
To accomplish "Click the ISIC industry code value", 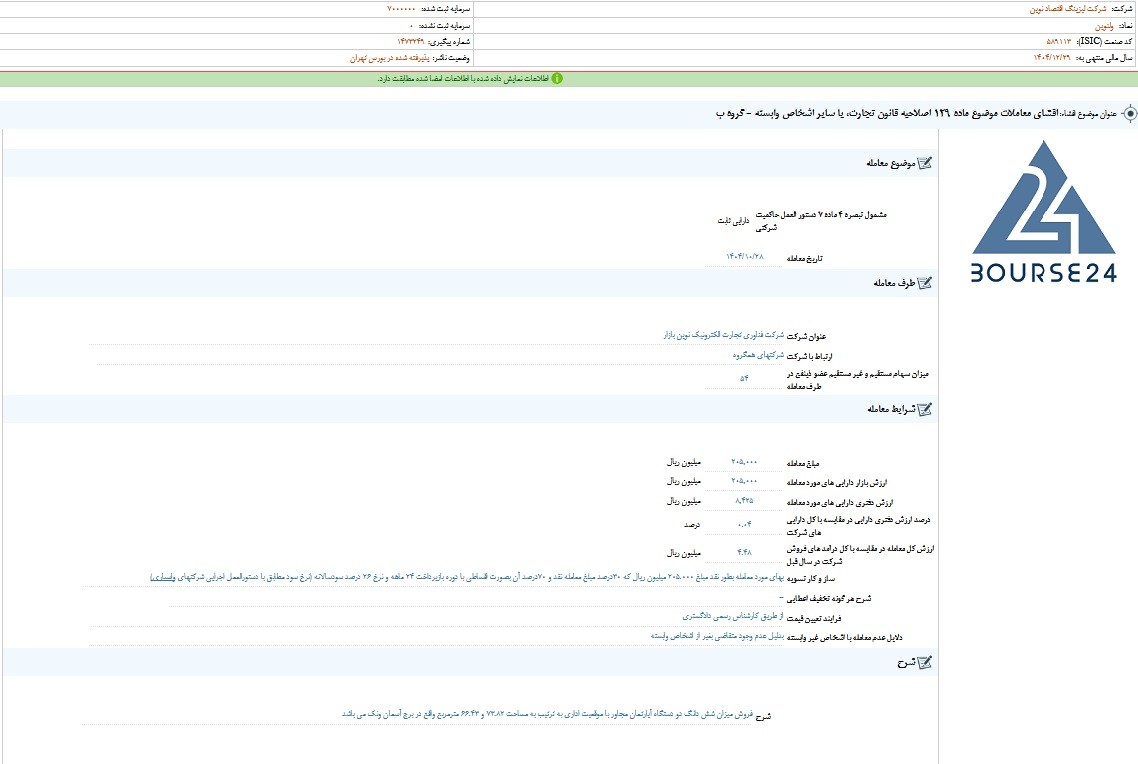I will click(1058, 41).
